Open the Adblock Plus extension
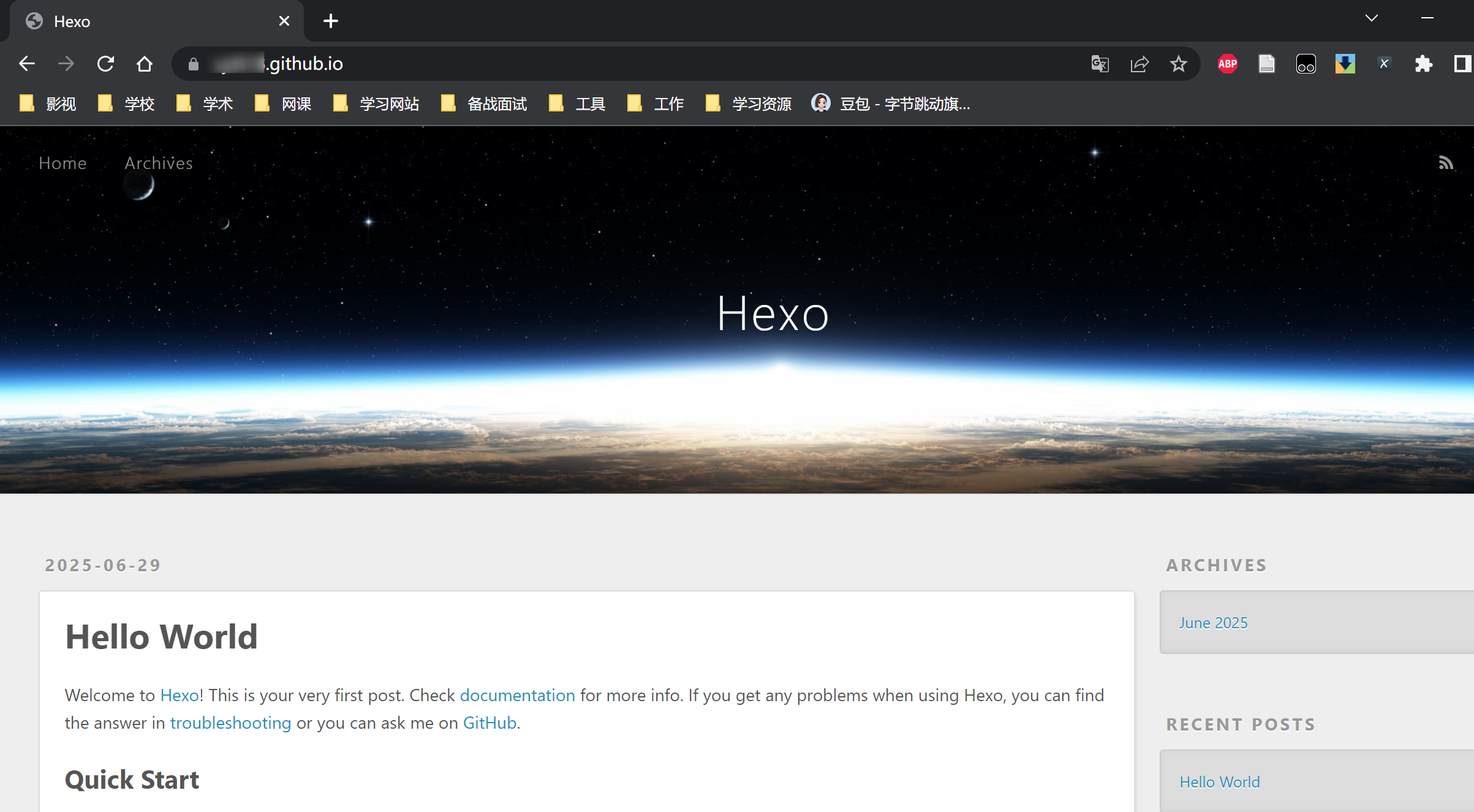The height and width of the screenshot is (812, 1474). [x=1228, y=64]
